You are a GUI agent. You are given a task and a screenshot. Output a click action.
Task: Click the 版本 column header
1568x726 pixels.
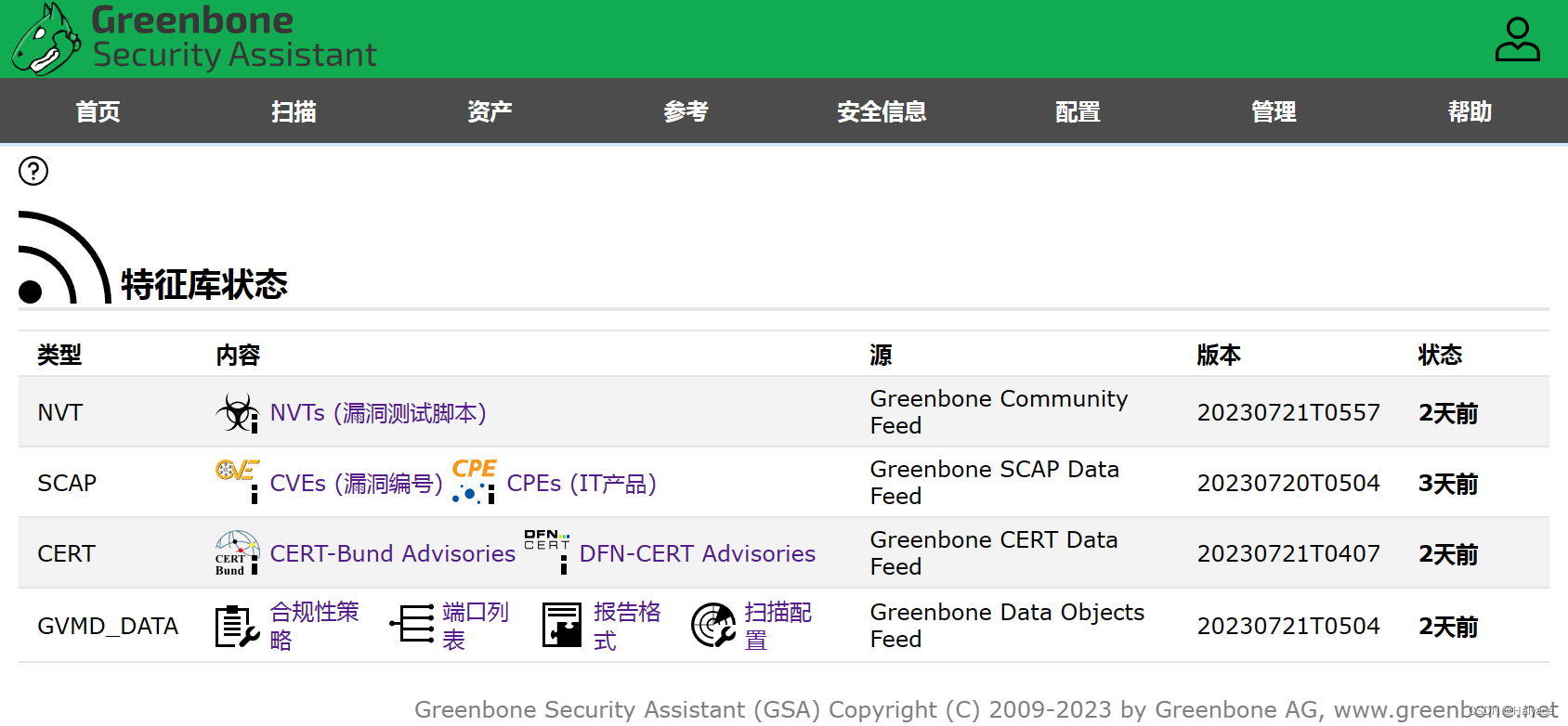click(x=1219, y=355)
